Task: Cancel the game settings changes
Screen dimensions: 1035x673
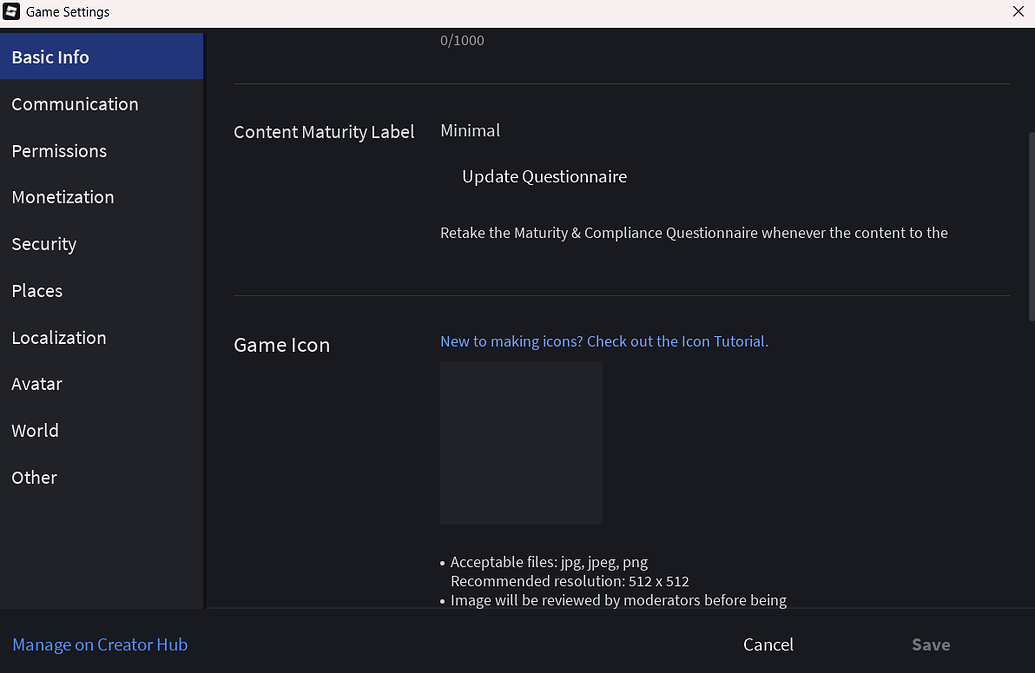Action: (768, 645)
